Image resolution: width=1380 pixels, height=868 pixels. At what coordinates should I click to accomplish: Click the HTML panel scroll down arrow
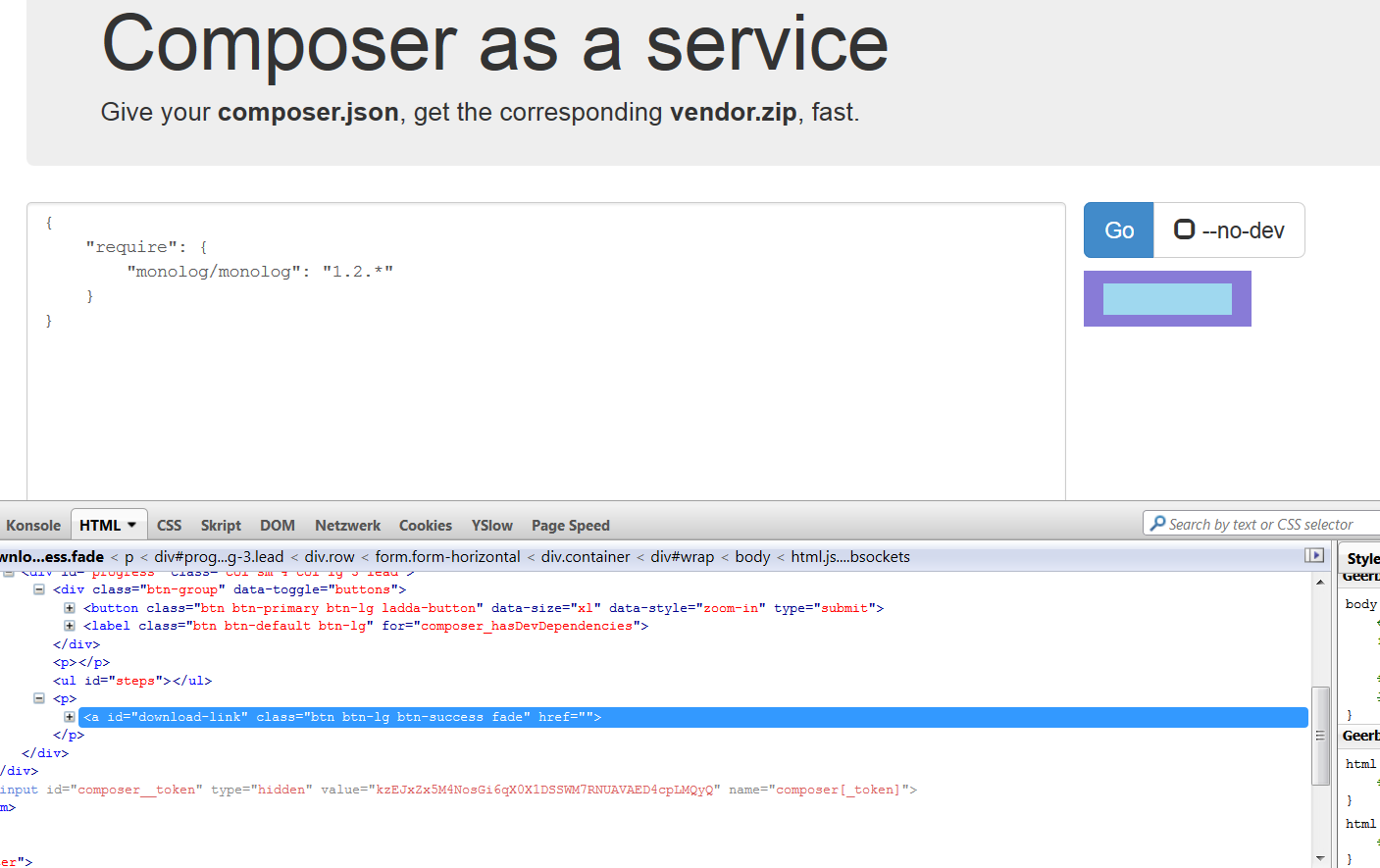click(1320, 858)
